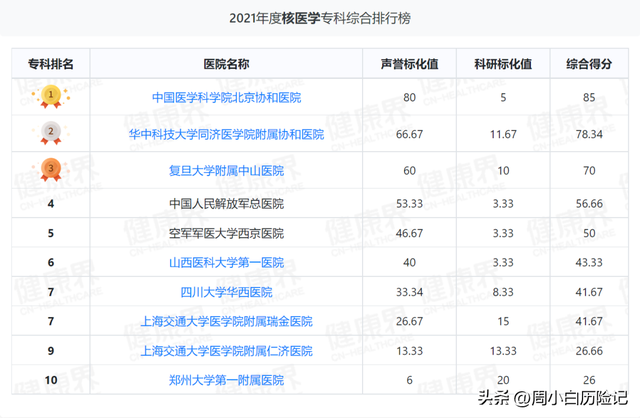The height and width of the screenshot is (418, 640).
Task: Click the gold rank 1 medal icon
Action: (x=51, y=97)
